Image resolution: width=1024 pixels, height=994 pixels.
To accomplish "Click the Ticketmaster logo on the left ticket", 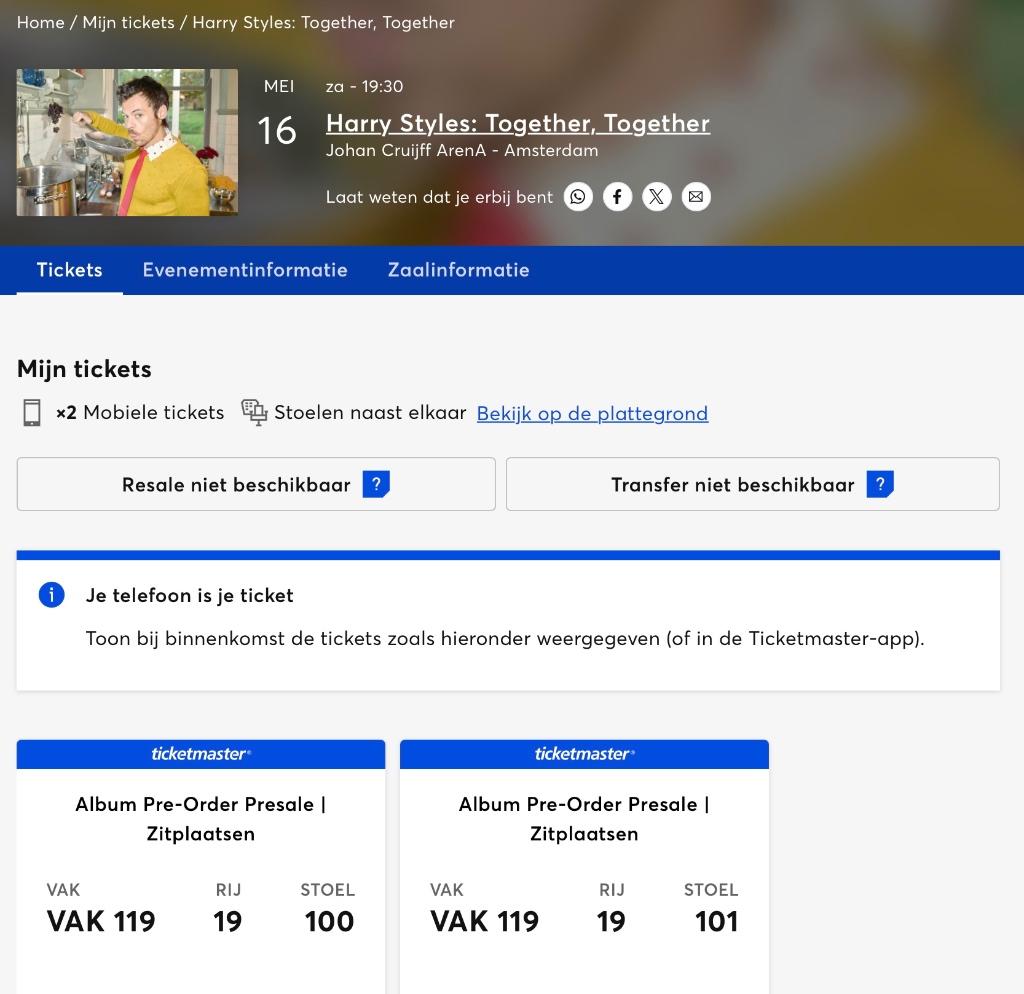I will tap(200, 754).
